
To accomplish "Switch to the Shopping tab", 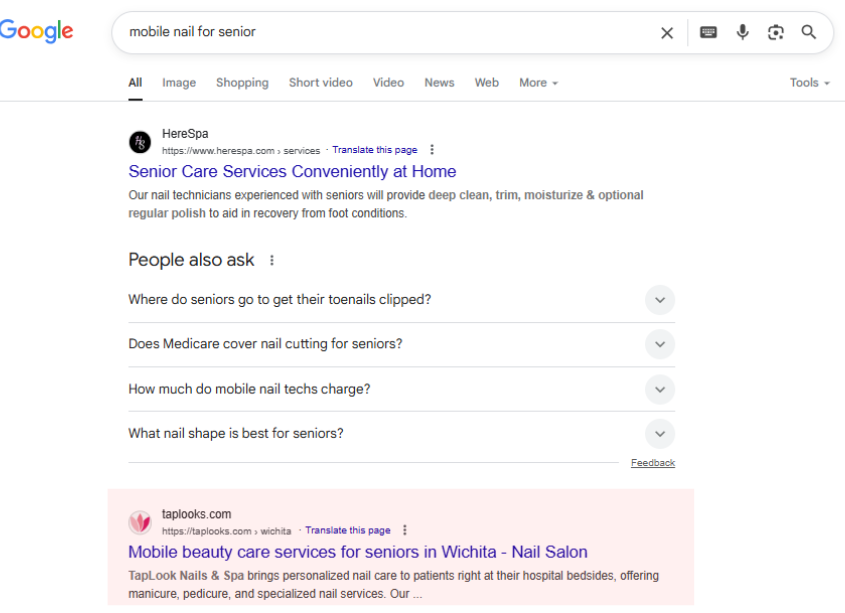I will click(242, 82).
